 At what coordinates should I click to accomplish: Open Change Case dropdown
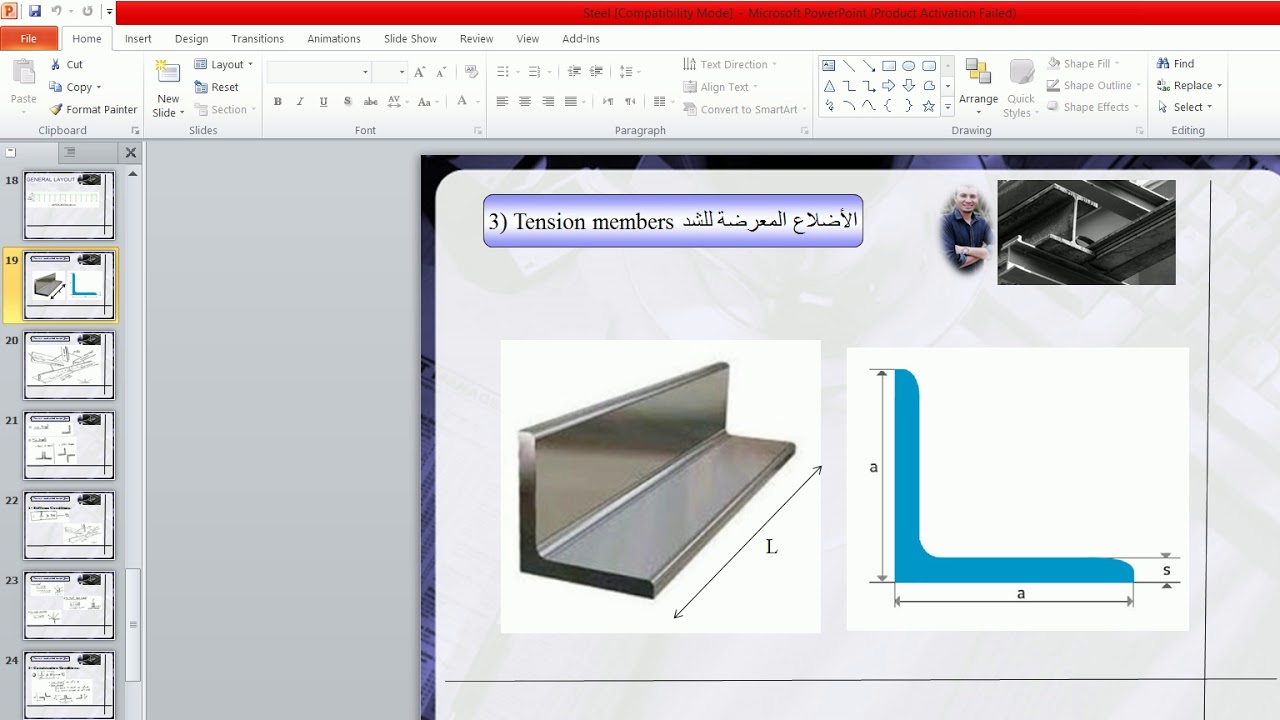[x=428, y=102]
